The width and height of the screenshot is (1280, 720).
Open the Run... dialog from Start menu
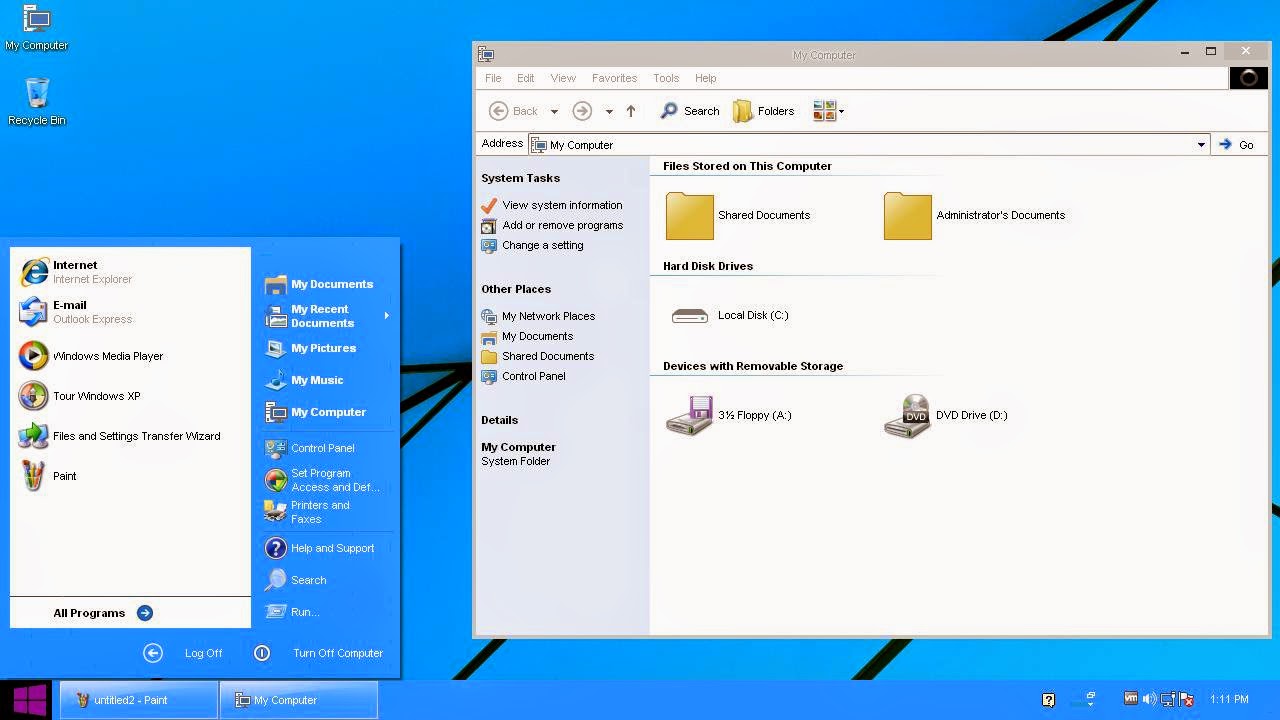point(292,612)
